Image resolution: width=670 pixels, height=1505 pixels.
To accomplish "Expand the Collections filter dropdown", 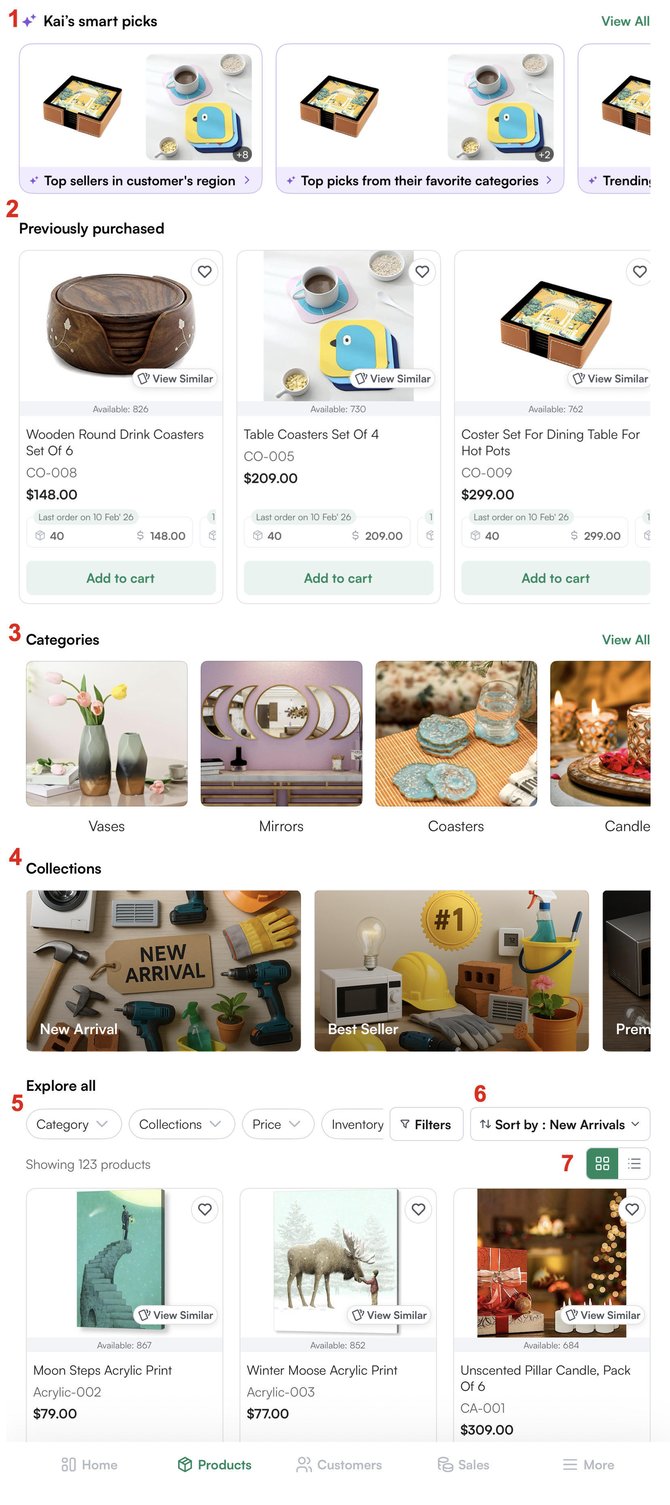I will tap(181, 1124).
